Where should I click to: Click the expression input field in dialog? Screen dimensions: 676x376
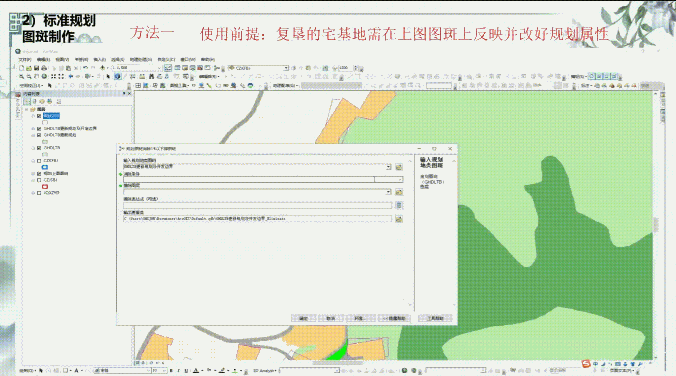point(257,205)
